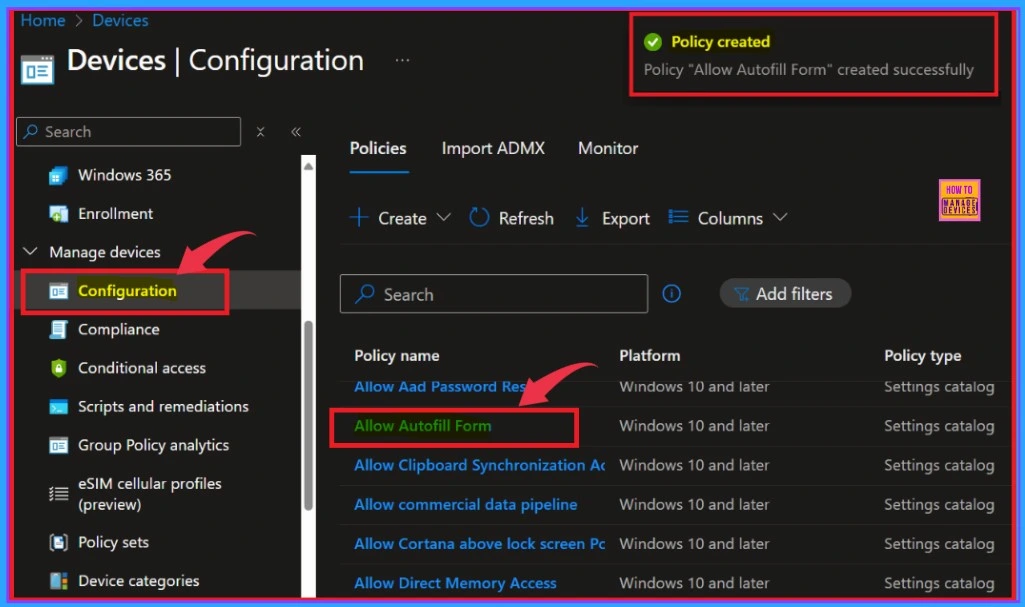The height and width of the screenshot is (607, 1025).
Task: Sort by Platform column header
Action: (650, 356)
